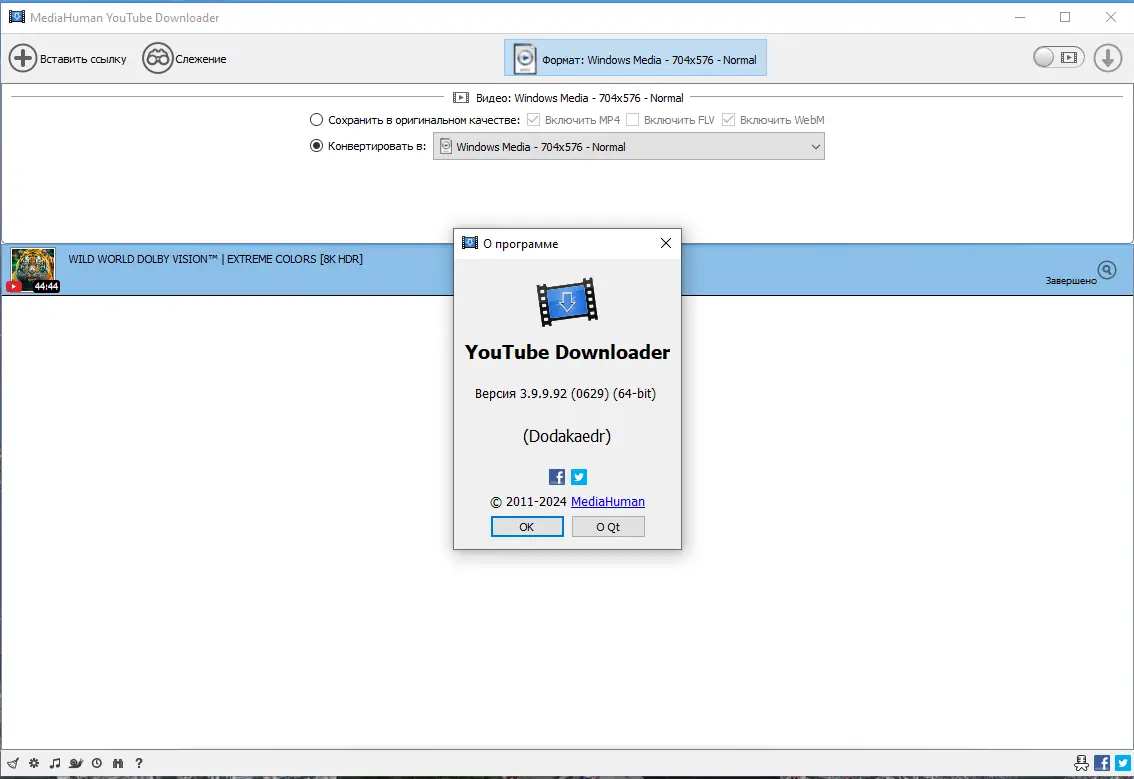This screenshot has height=779, width=1134.
Task: Open help via question mark icon
Action: click(139, 763)
